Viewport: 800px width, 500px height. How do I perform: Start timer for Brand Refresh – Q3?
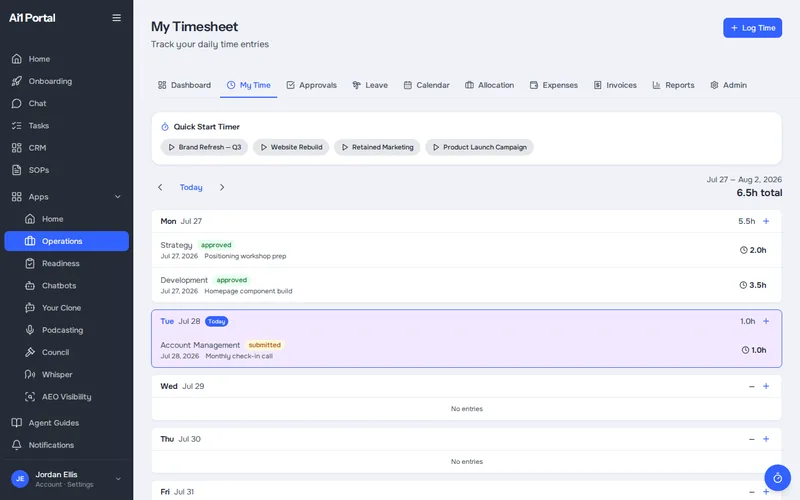pos(205,147)
